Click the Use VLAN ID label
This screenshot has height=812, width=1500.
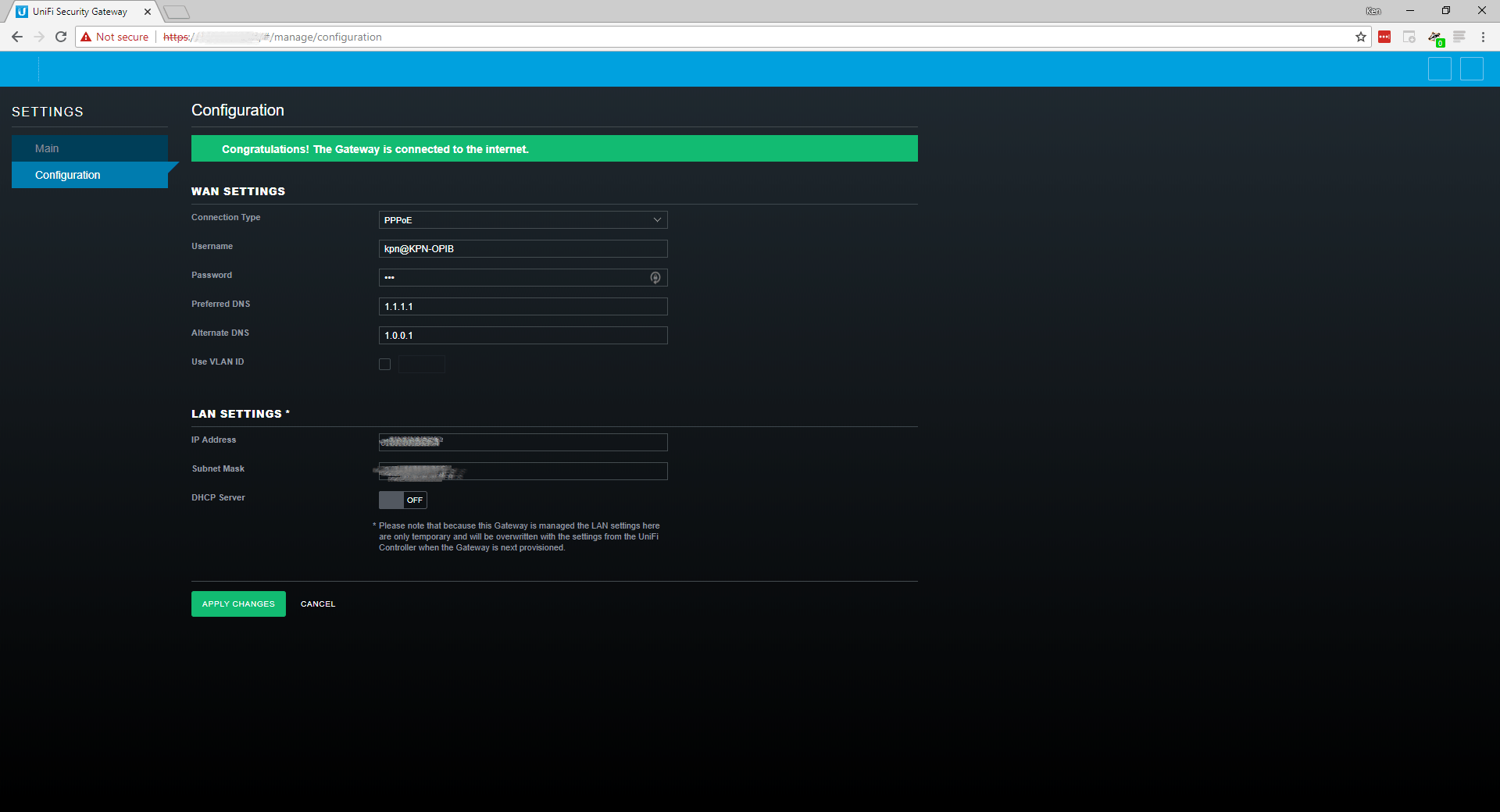coord(218,362)
